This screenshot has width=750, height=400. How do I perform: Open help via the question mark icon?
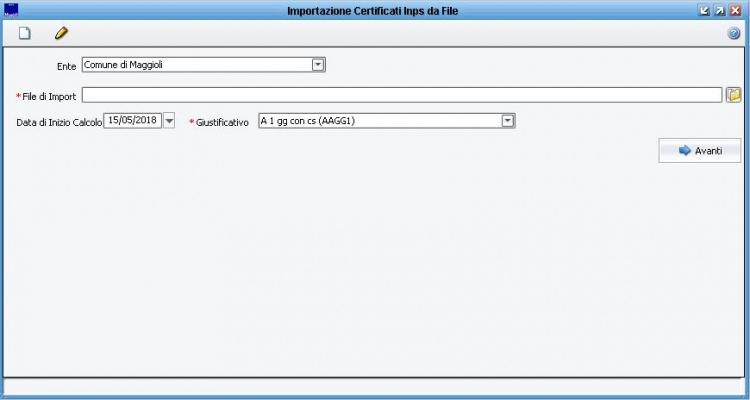pyautogui.click(x=733, y=33)
